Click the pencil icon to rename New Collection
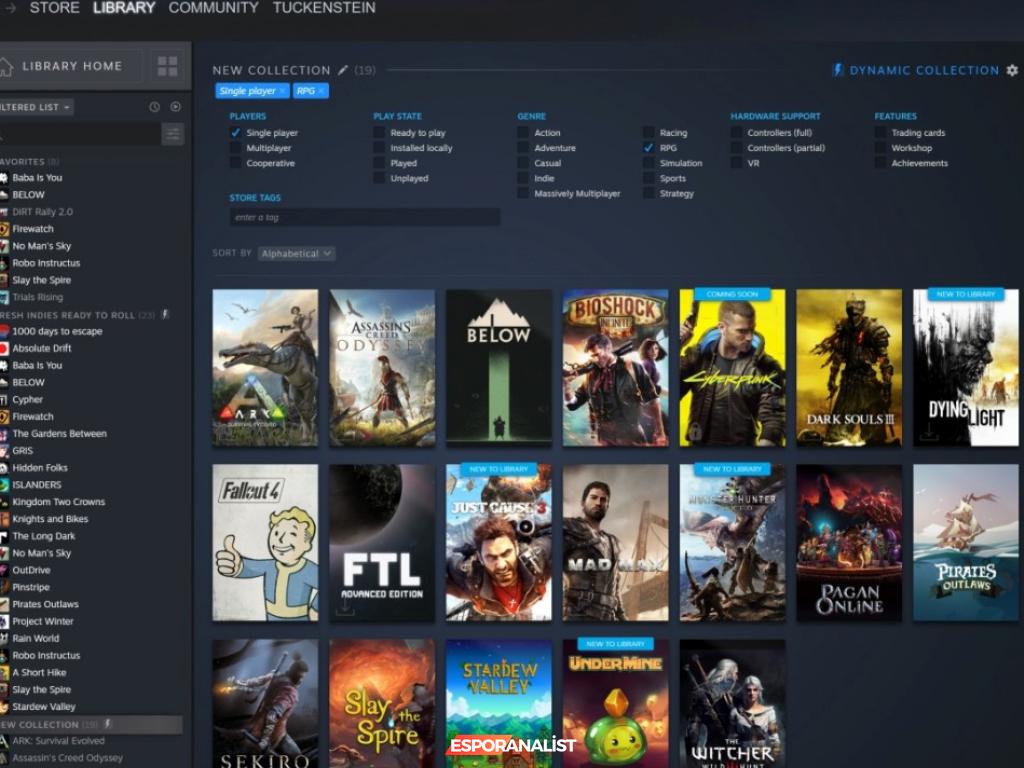The height and width of the screenshot is (768, 1024). [343, 70]
